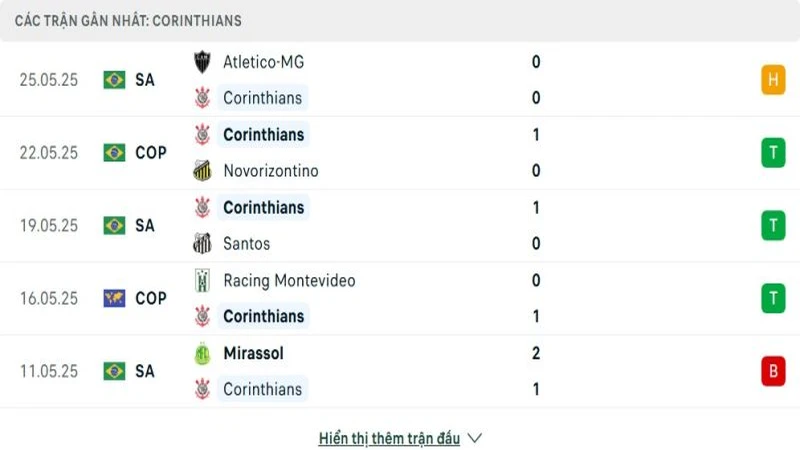This screenshot has height=450, width=800.
Task: Click the world flag icon on 16.05.25 row
Action: coord(114,298)
